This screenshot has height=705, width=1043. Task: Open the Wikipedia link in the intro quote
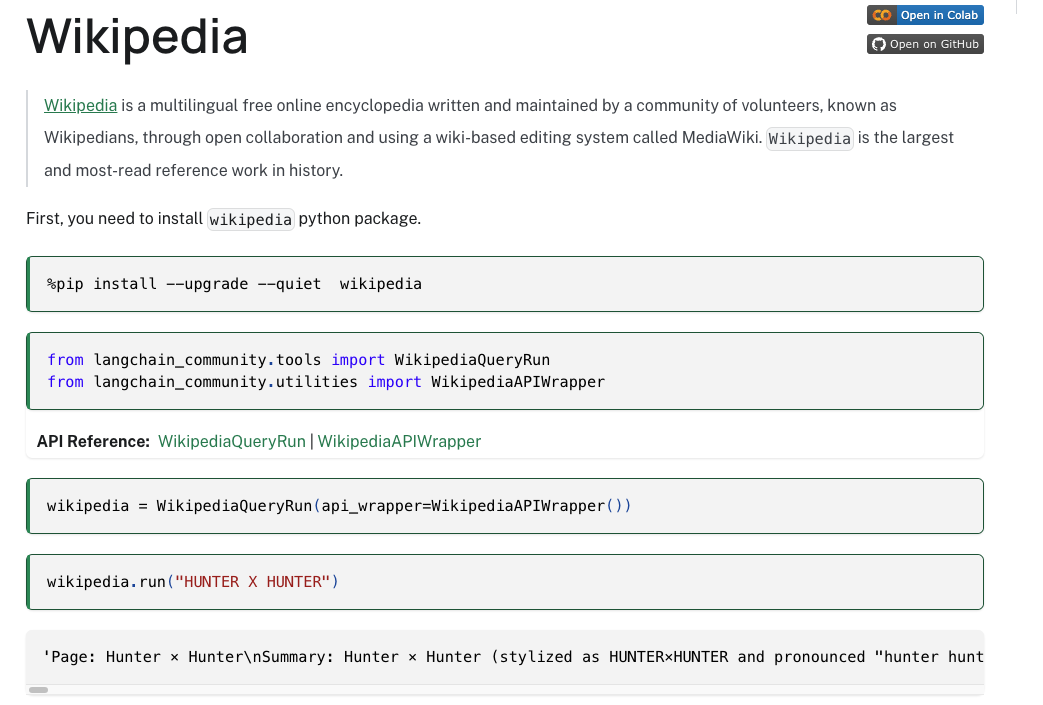click(80, 105)
